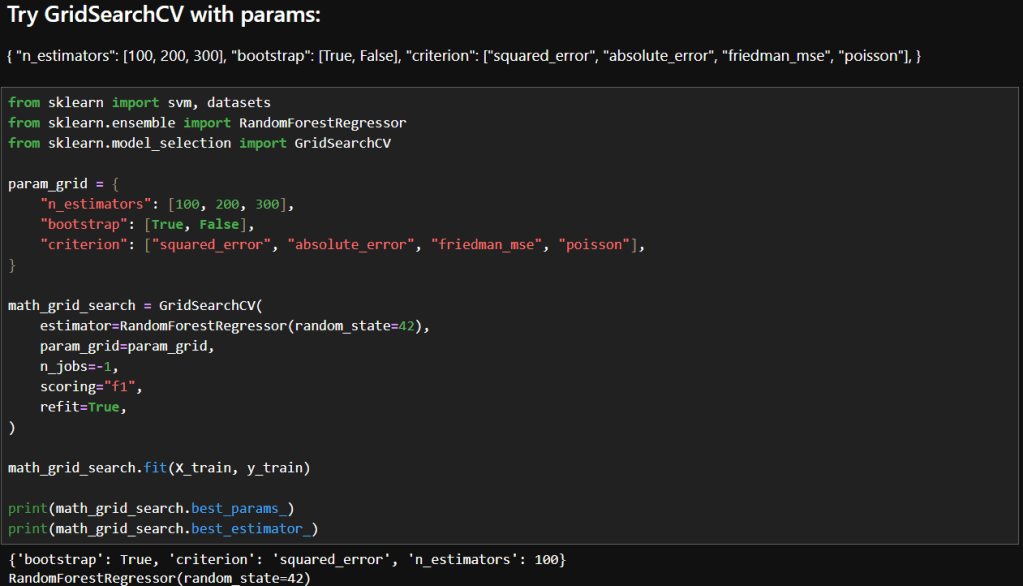
Task: Click the heading 'Try GridSearchCV with params:'
Action: click(x=164, y=17)
